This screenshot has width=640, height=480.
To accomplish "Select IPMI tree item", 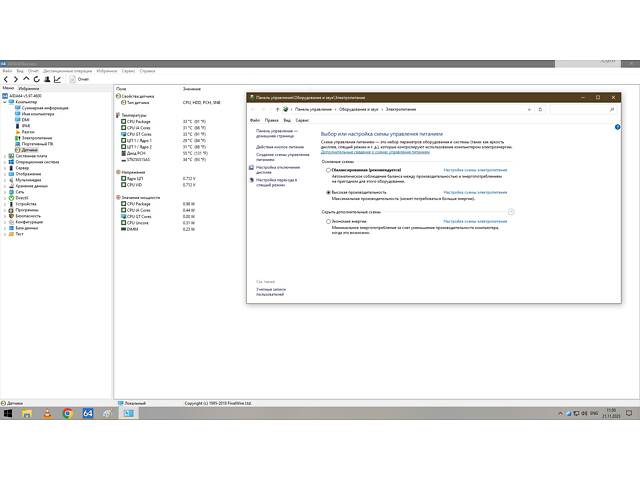I will pos(26,126).
